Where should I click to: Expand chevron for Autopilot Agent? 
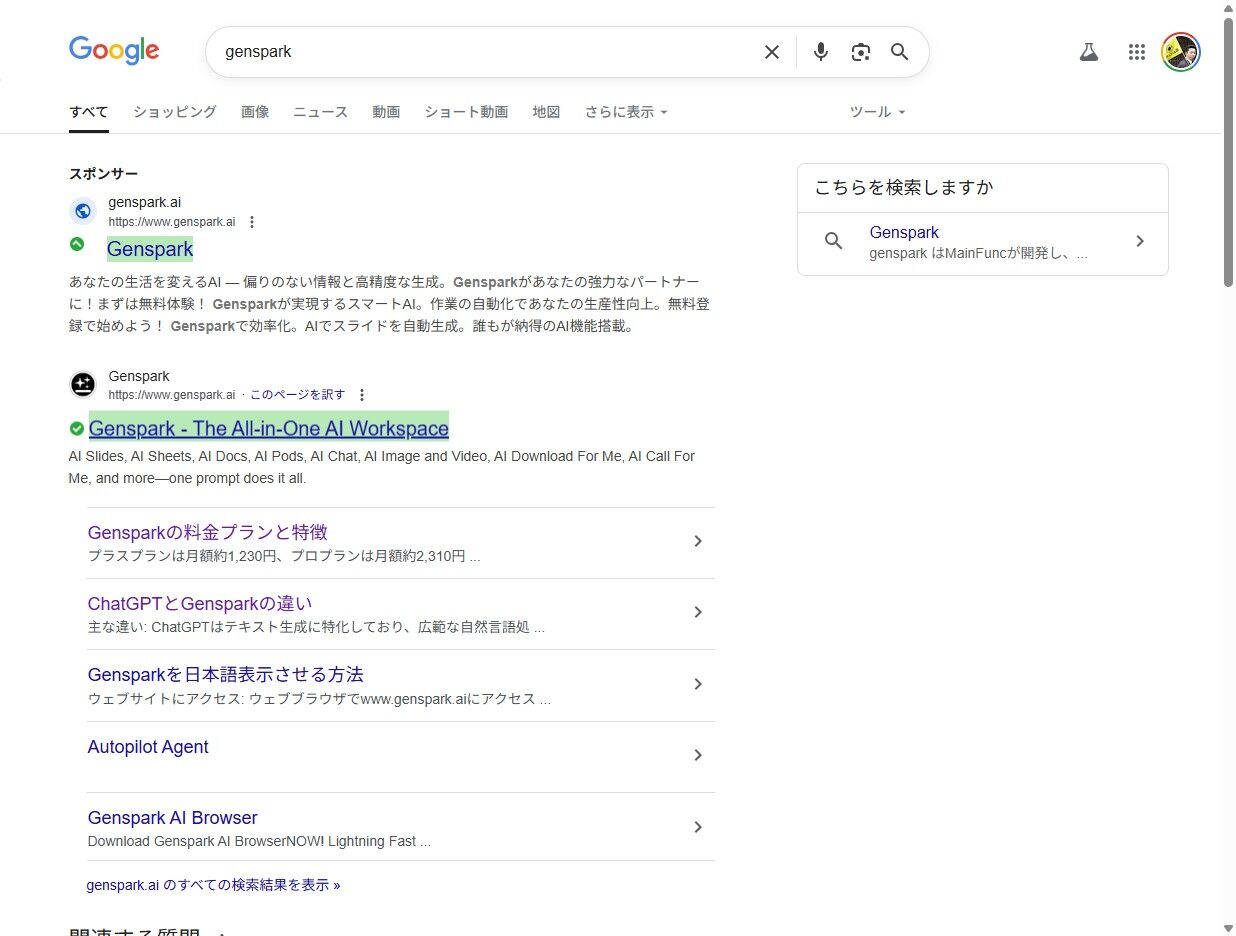pos(698,755)
